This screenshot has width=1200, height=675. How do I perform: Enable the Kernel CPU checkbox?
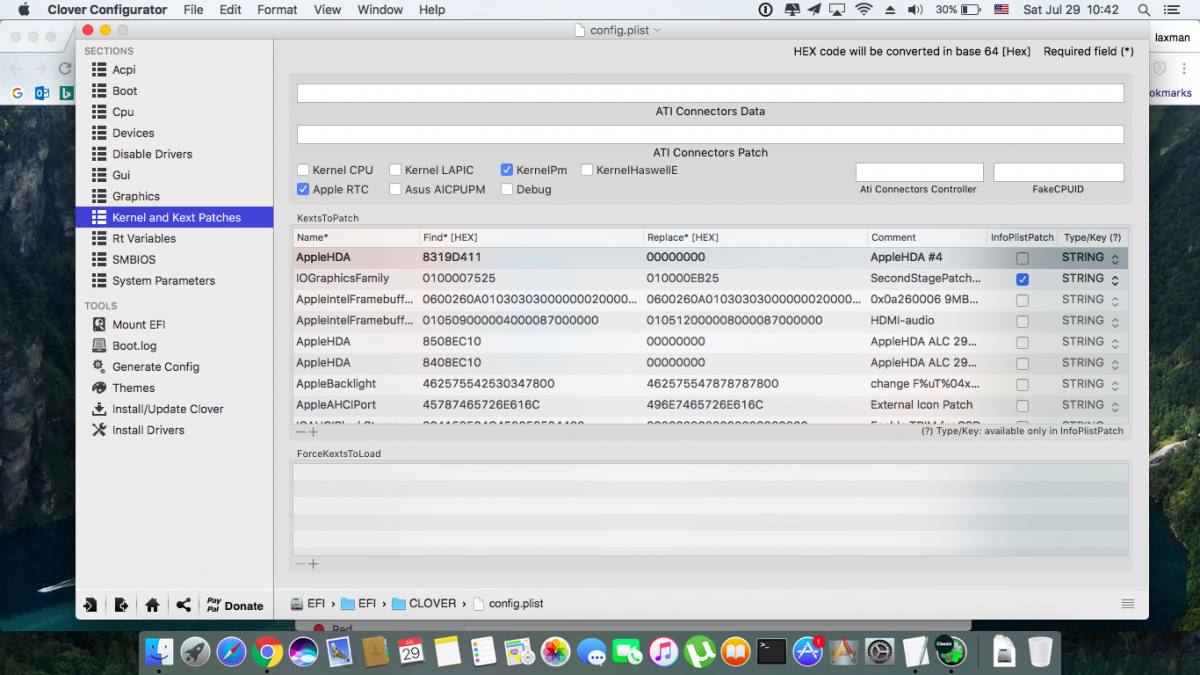tap(303, 170)
